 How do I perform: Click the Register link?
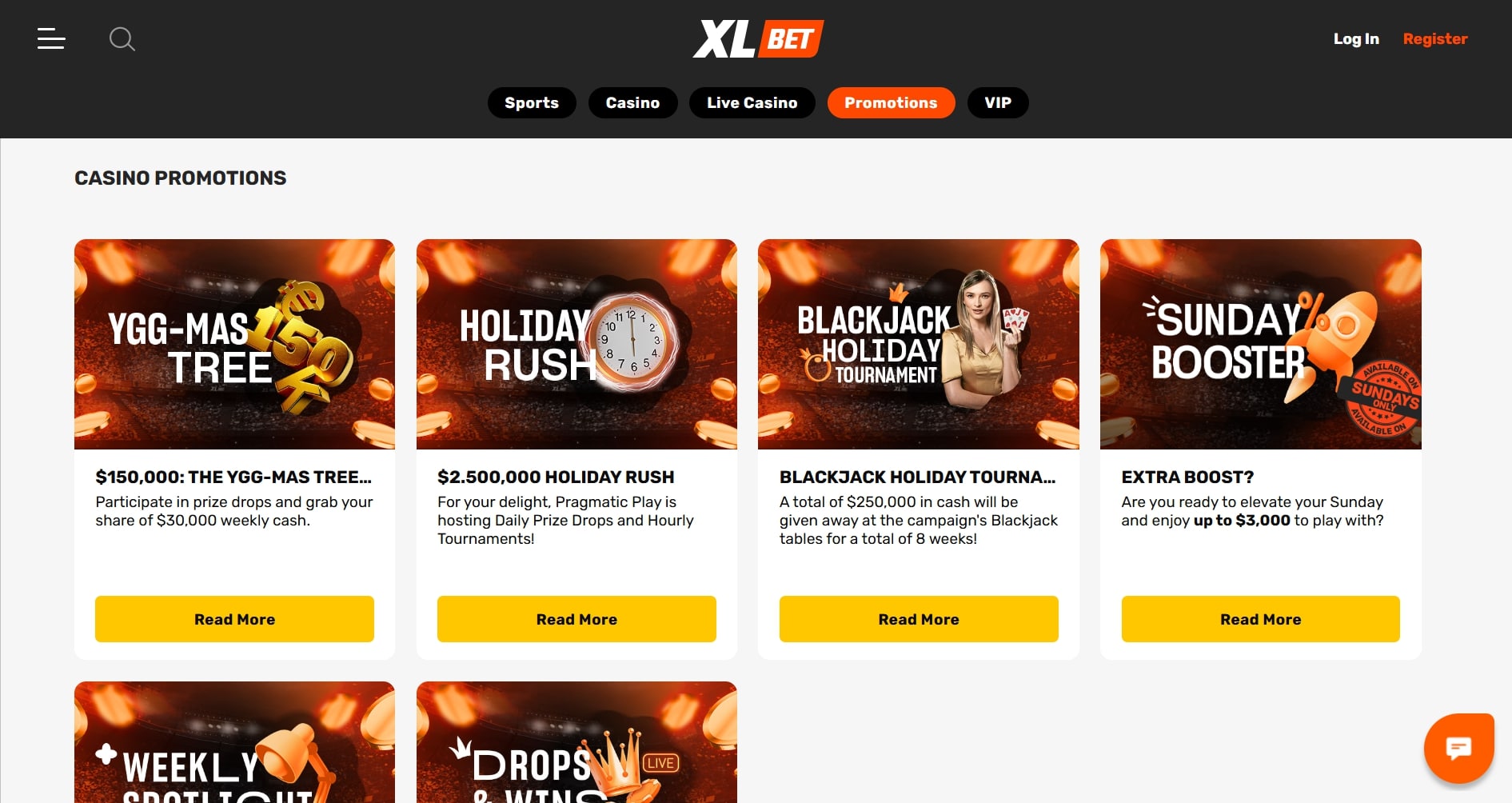(x=1435, y=38)
